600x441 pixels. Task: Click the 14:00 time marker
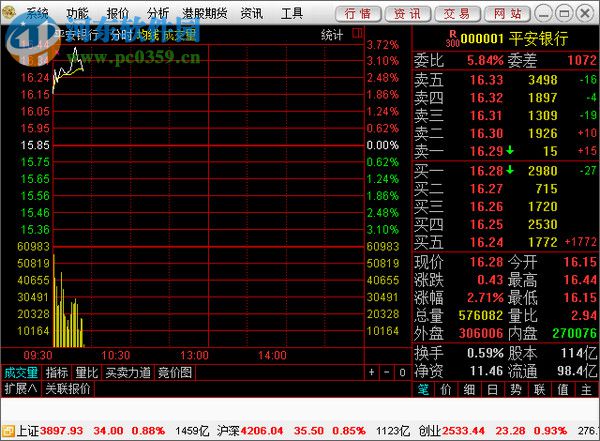pos(272,356)
